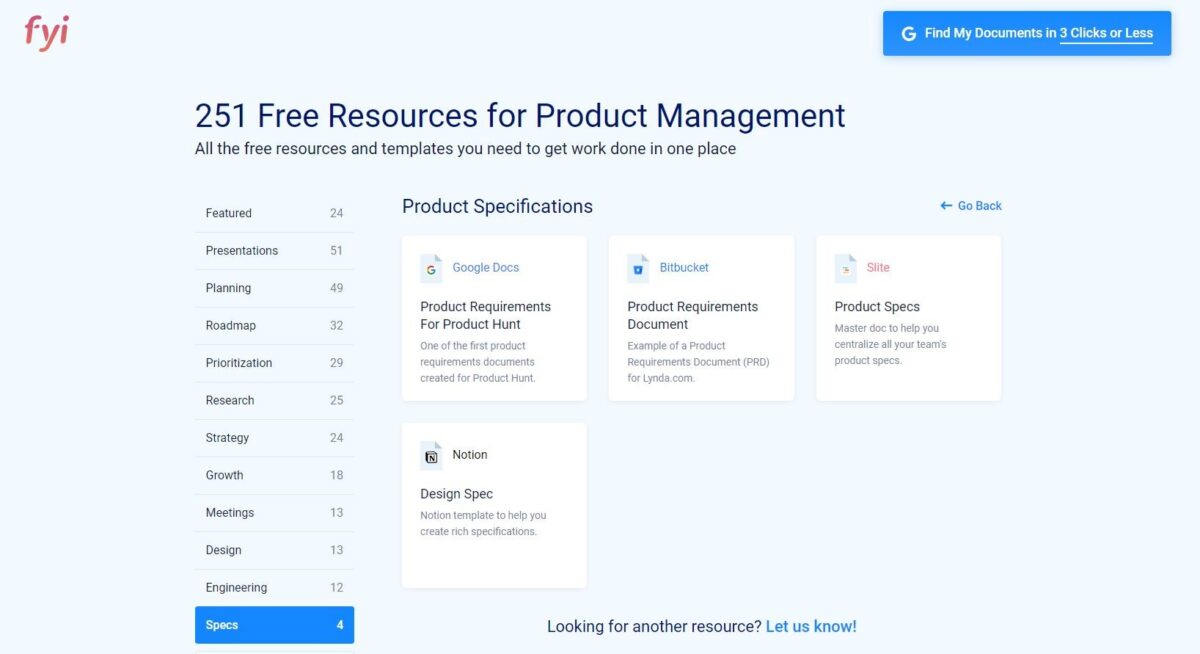Click description 'Notion template to help you create'
Screen dimensions: 1200x654
483,523
